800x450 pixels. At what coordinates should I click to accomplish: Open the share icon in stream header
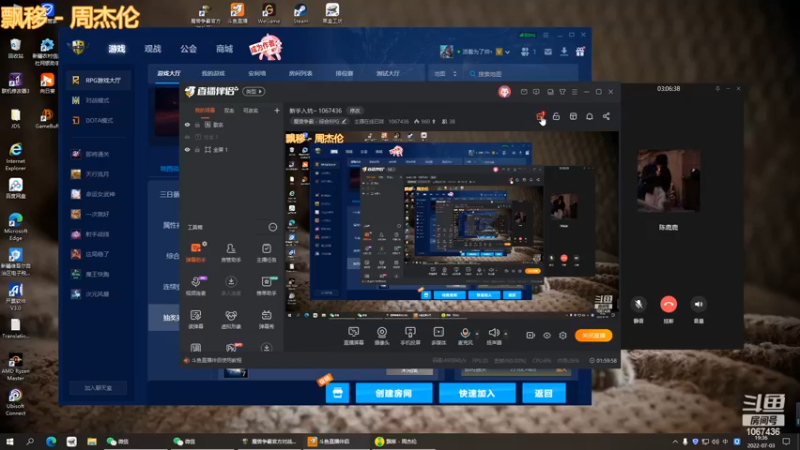[606, 116]
